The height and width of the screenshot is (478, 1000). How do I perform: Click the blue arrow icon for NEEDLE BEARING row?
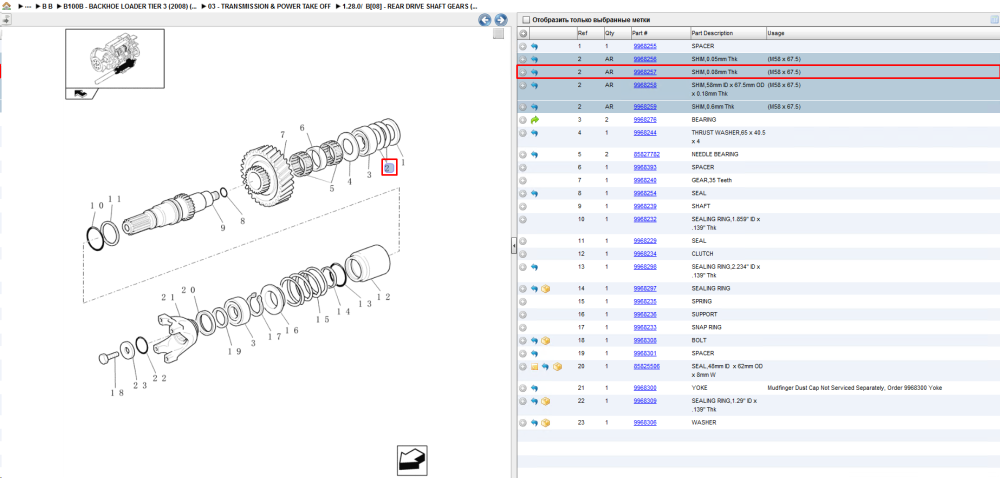pos(534,155)
